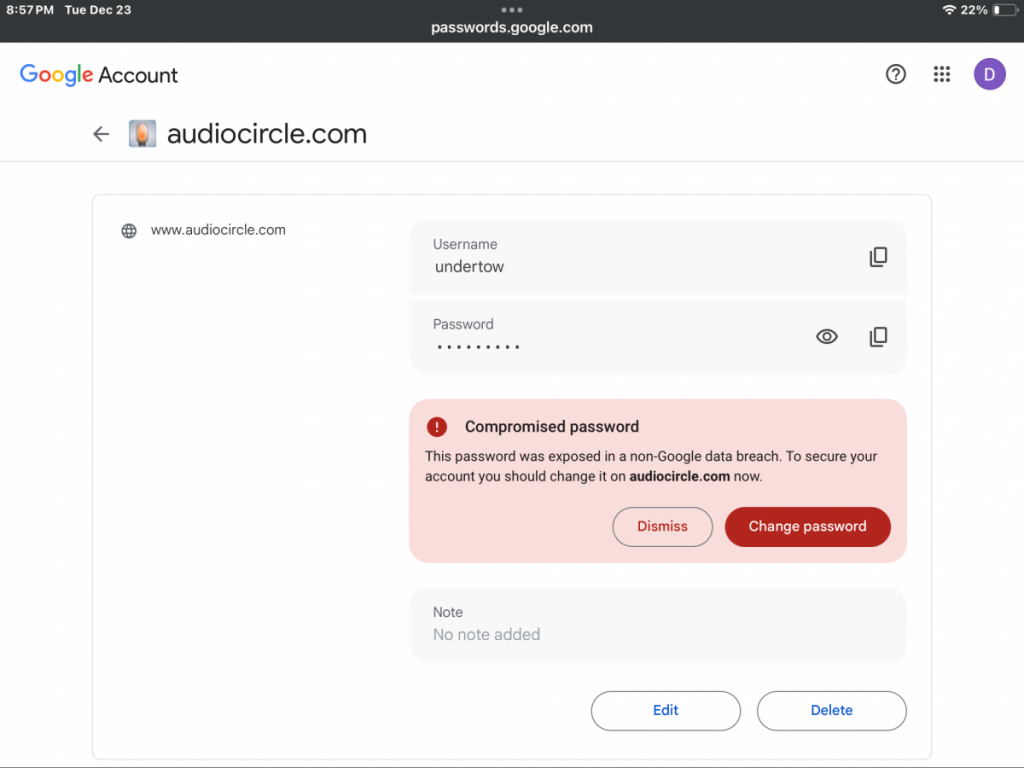Copy the username to clipboard

(x=878, y=257)
